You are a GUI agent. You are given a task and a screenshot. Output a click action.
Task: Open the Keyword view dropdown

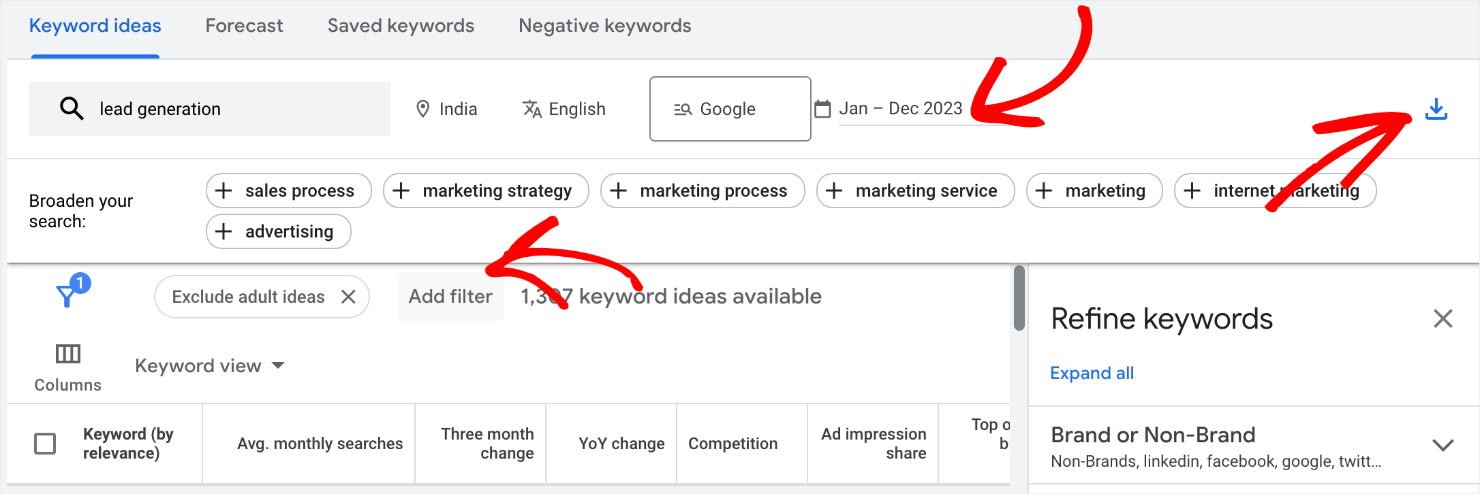[x=210, y=366]
